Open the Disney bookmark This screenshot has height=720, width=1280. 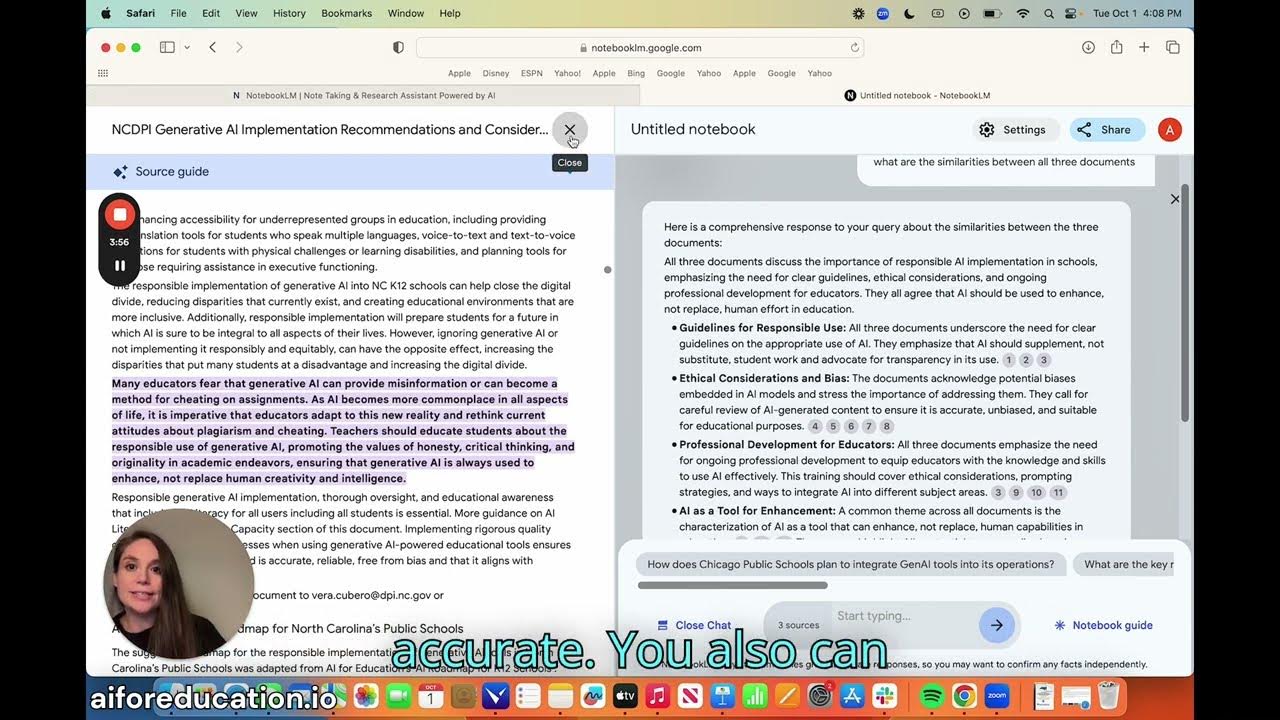point(496,73)
